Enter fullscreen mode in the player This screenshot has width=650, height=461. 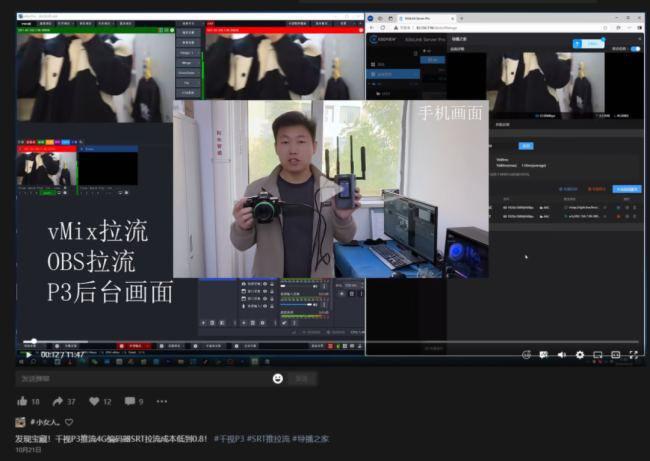[x=634, y=355]
